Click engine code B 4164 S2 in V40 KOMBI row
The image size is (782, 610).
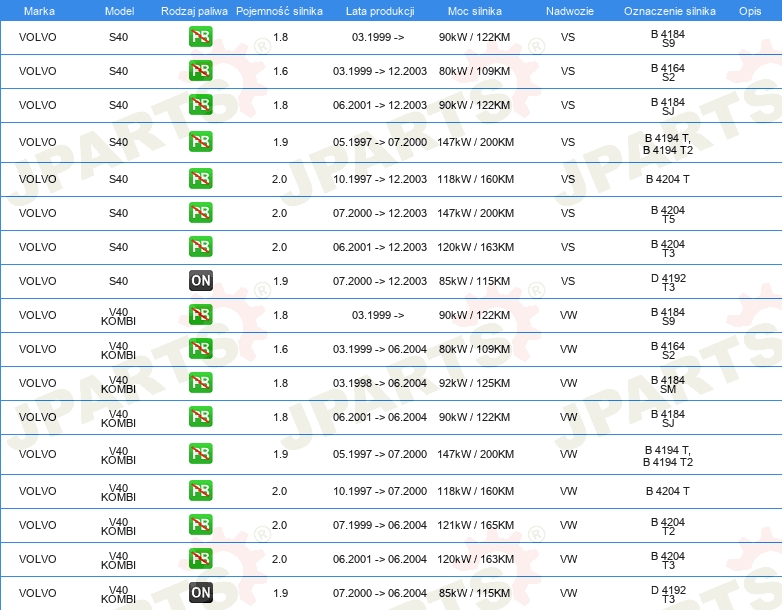point(668,351)
